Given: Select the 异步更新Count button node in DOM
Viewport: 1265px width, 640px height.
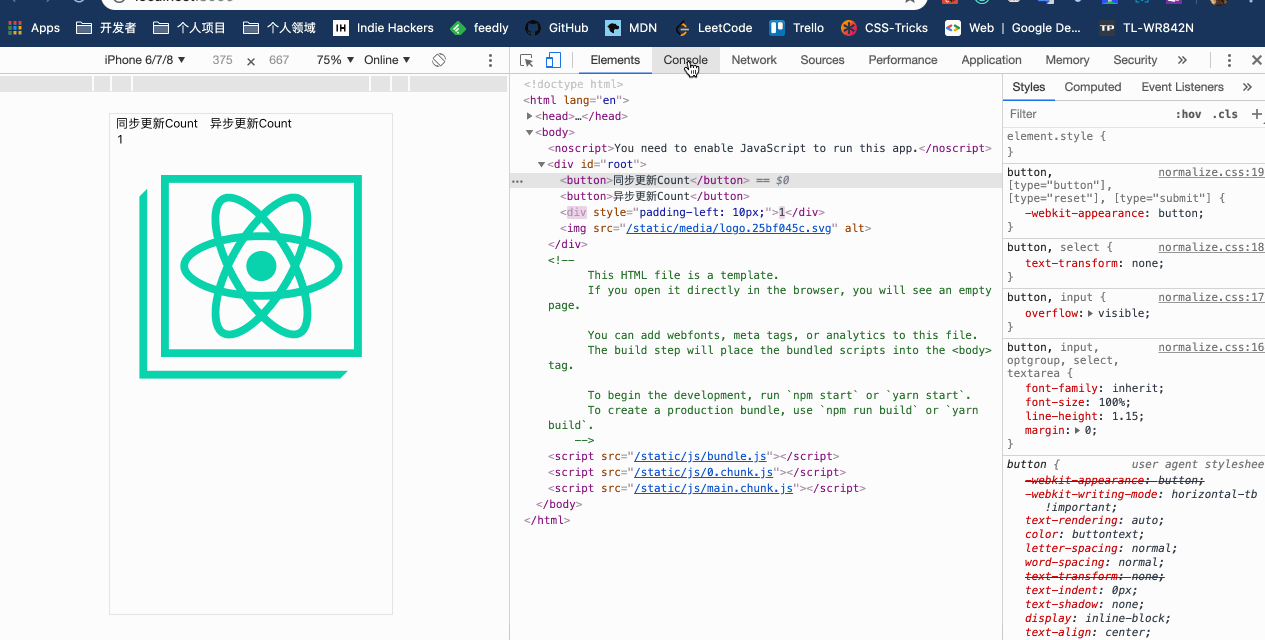Looking at the screenshot, I should pos(654,196).
